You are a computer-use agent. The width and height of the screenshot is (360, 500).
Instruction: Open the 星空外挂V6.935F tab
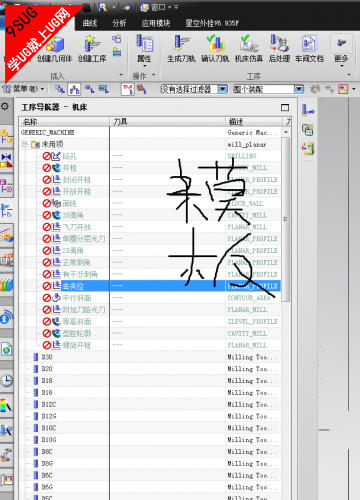pyautogui.click(x=212, y=23)
